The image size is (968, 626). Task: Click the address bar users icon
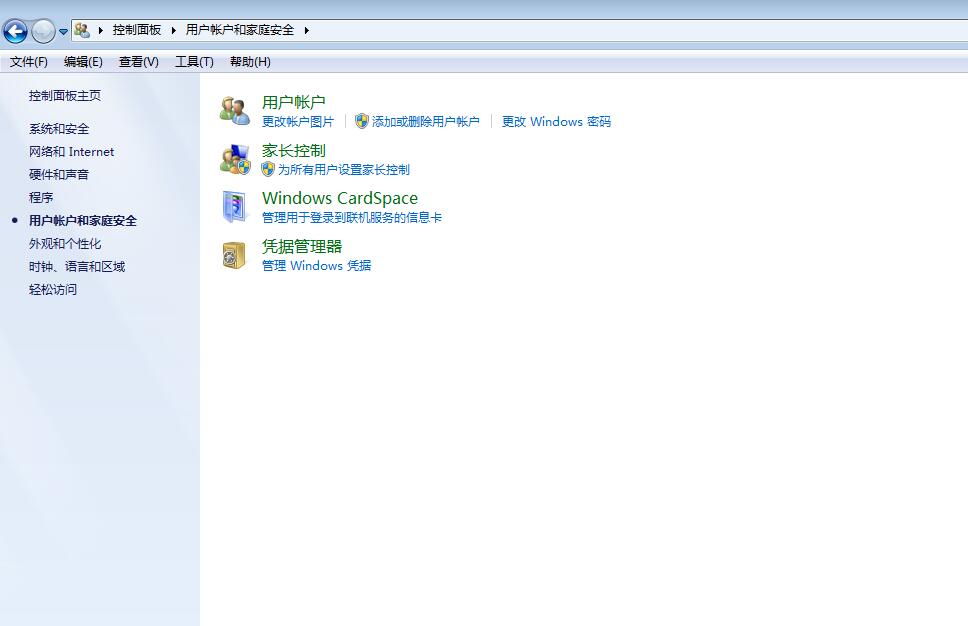coord(82,30)
